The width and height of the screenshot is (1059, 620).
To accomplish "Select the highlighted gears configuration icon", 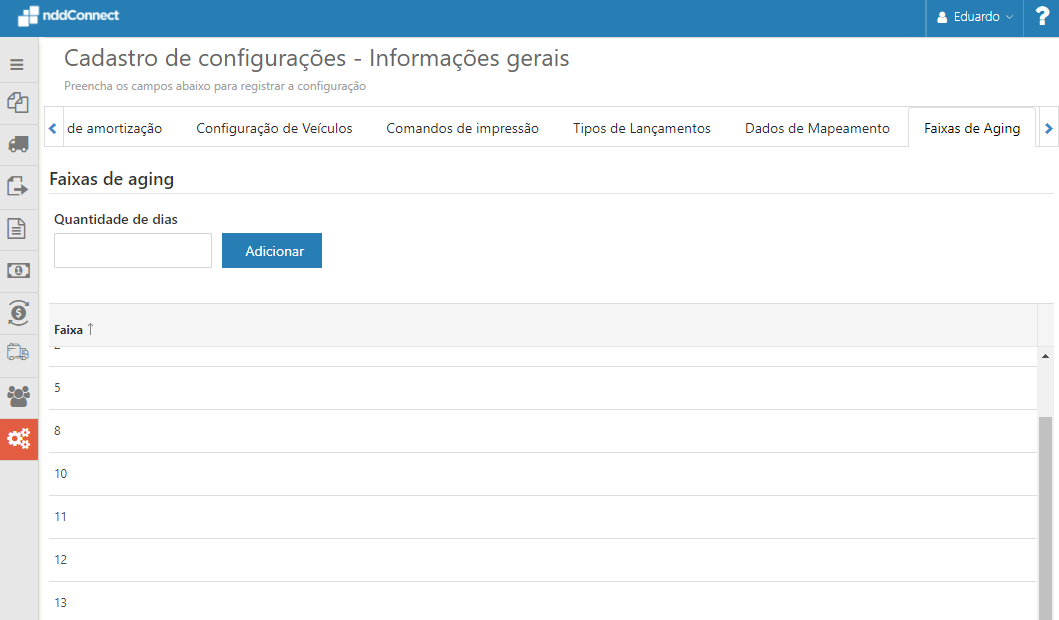I will (17, 439).
